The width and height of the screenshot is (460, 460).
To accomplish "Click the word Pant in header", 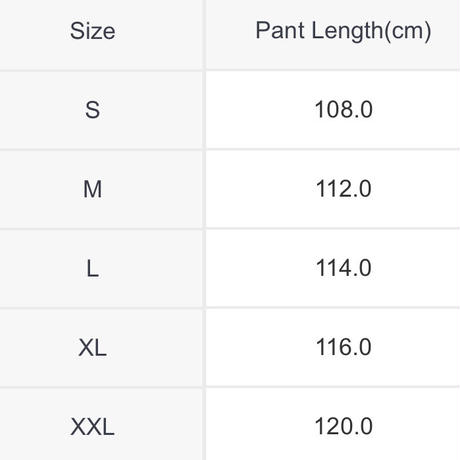I will [x=280, y=30].
